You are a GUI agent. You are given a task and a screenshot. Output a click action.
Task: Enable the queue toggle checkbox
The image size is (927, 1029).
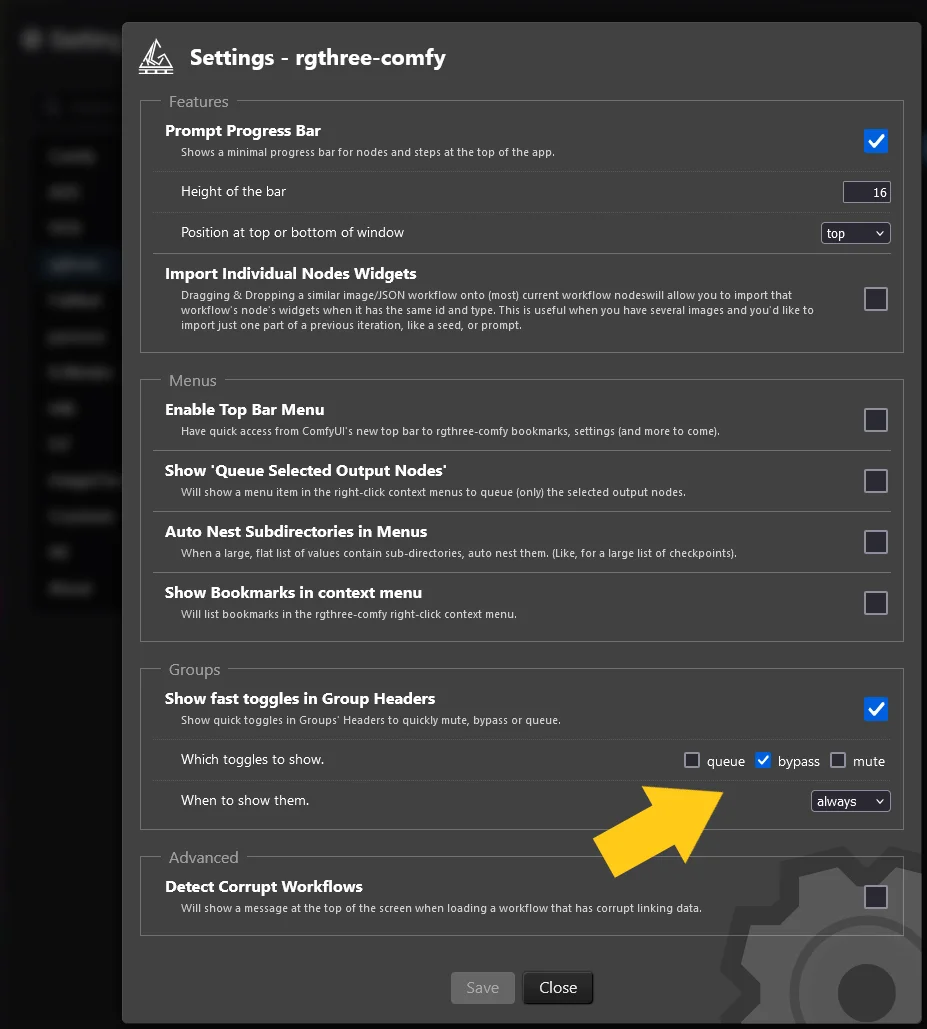click(x=691, y=760)
